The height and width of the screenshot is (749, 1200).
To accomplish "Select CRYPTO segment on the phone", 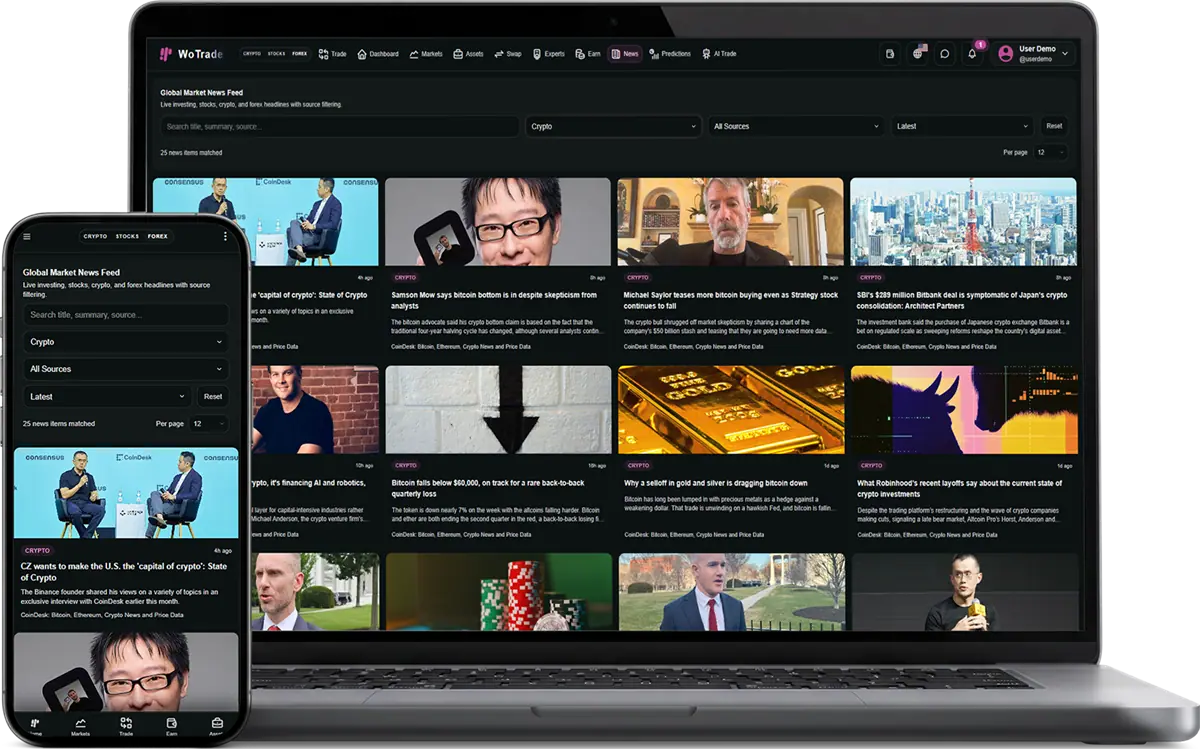I will point(95,237).
